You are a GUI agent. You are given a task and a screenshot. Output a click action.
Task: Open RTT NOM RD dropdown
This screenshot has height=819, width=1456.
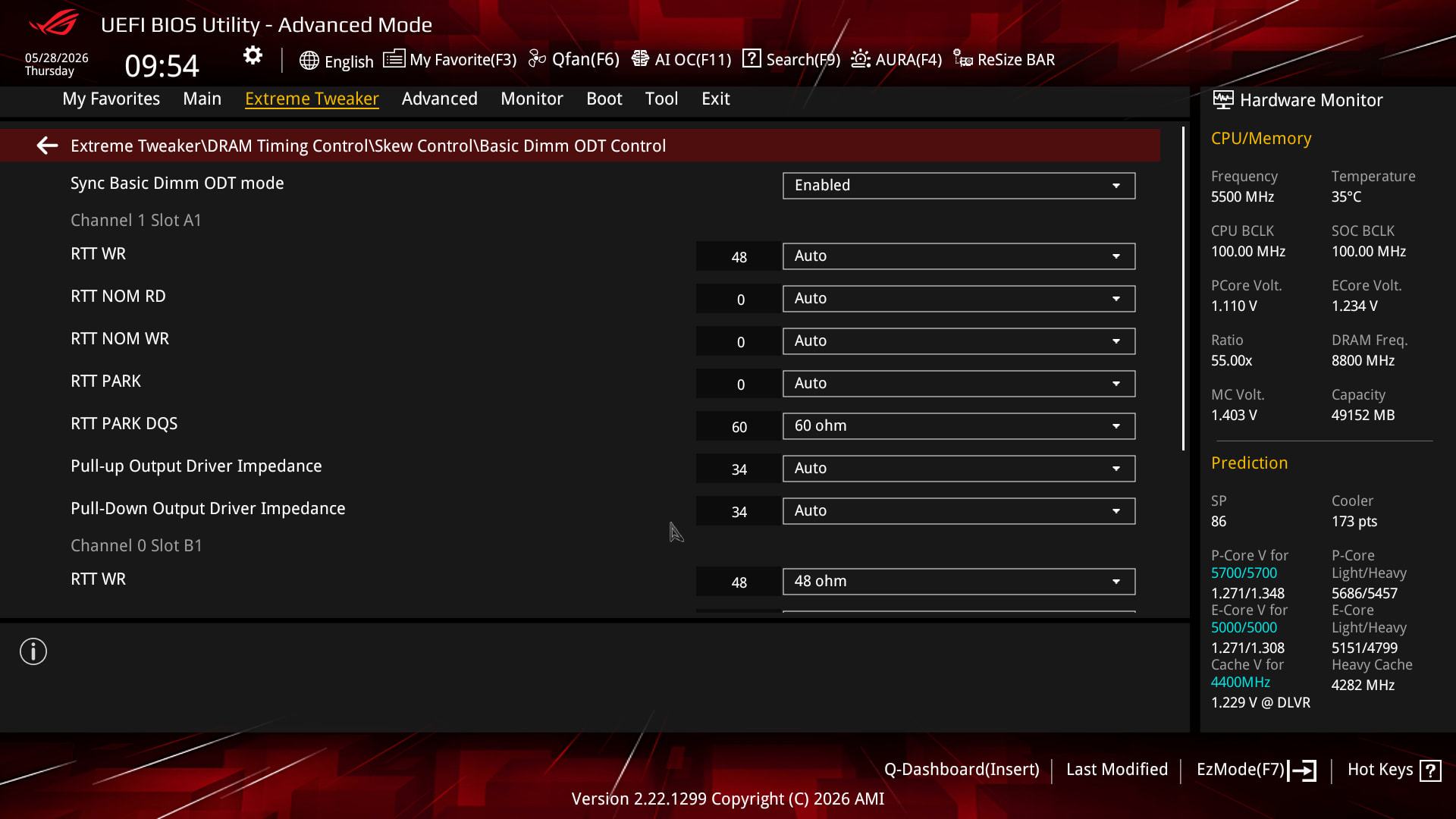pos(959,299)
